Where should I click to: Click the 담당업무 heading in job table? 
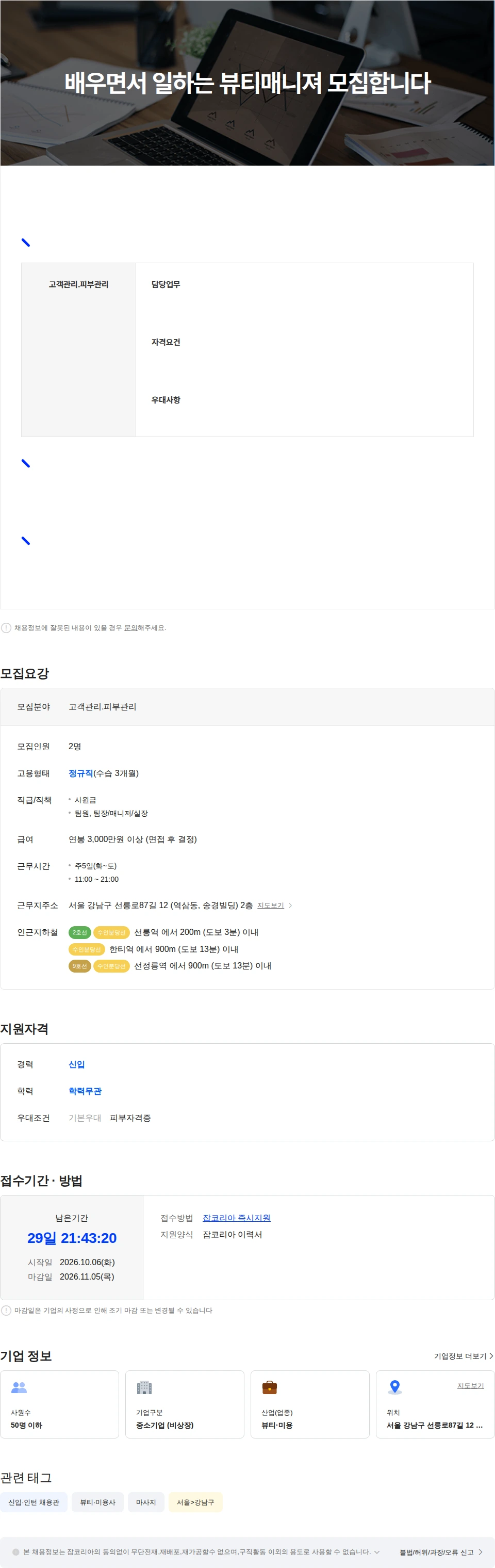(x=166, y=284)
